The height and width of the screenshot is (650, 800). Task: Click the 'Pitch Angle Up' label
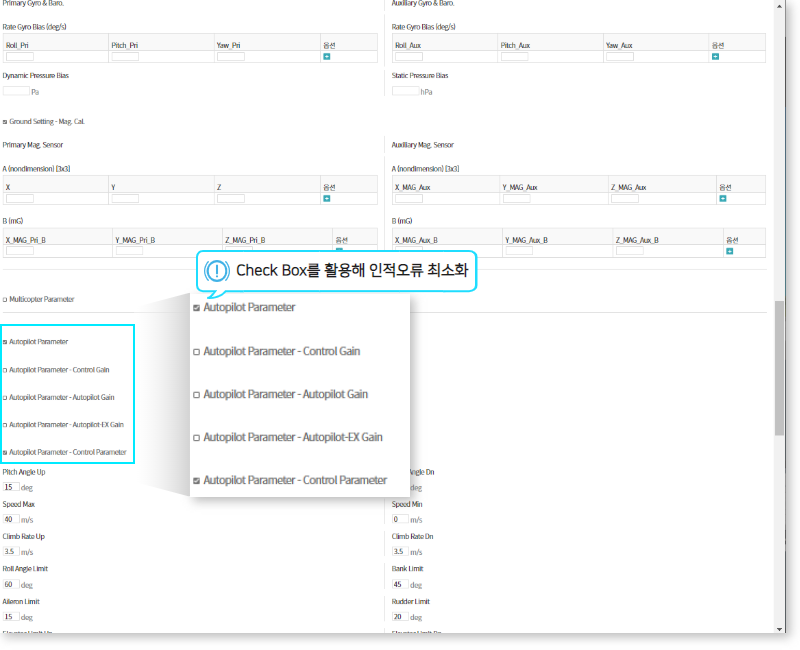pos(24,472)
